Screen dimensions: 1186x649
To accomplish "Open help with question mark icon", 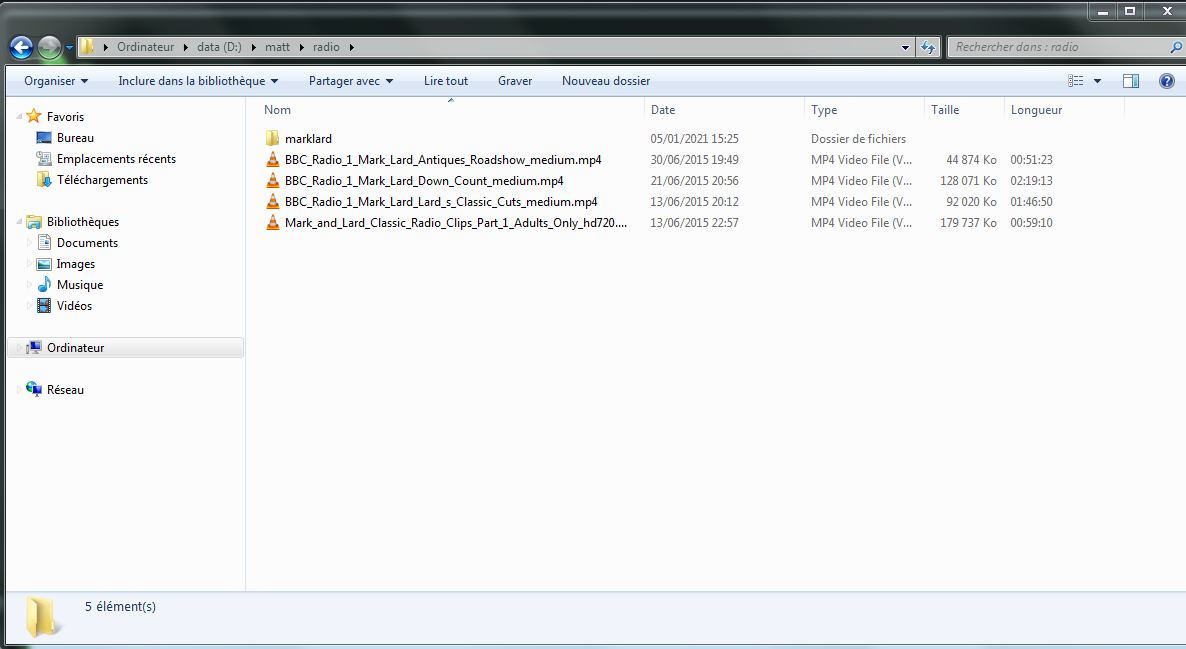I will [1167, 81].
